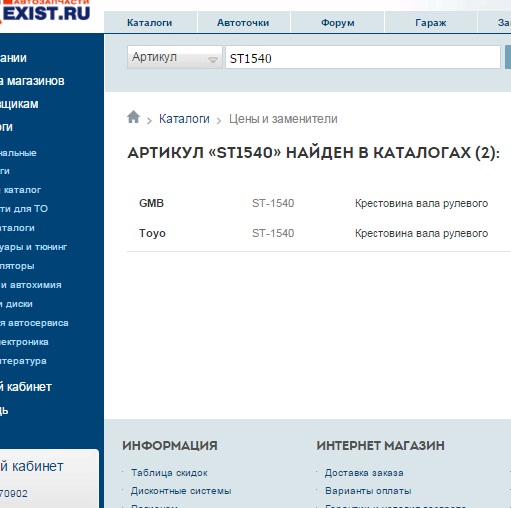Open the Toyo catalog result
This screenshot has height=508, width=511.
[x=152, y=233]
